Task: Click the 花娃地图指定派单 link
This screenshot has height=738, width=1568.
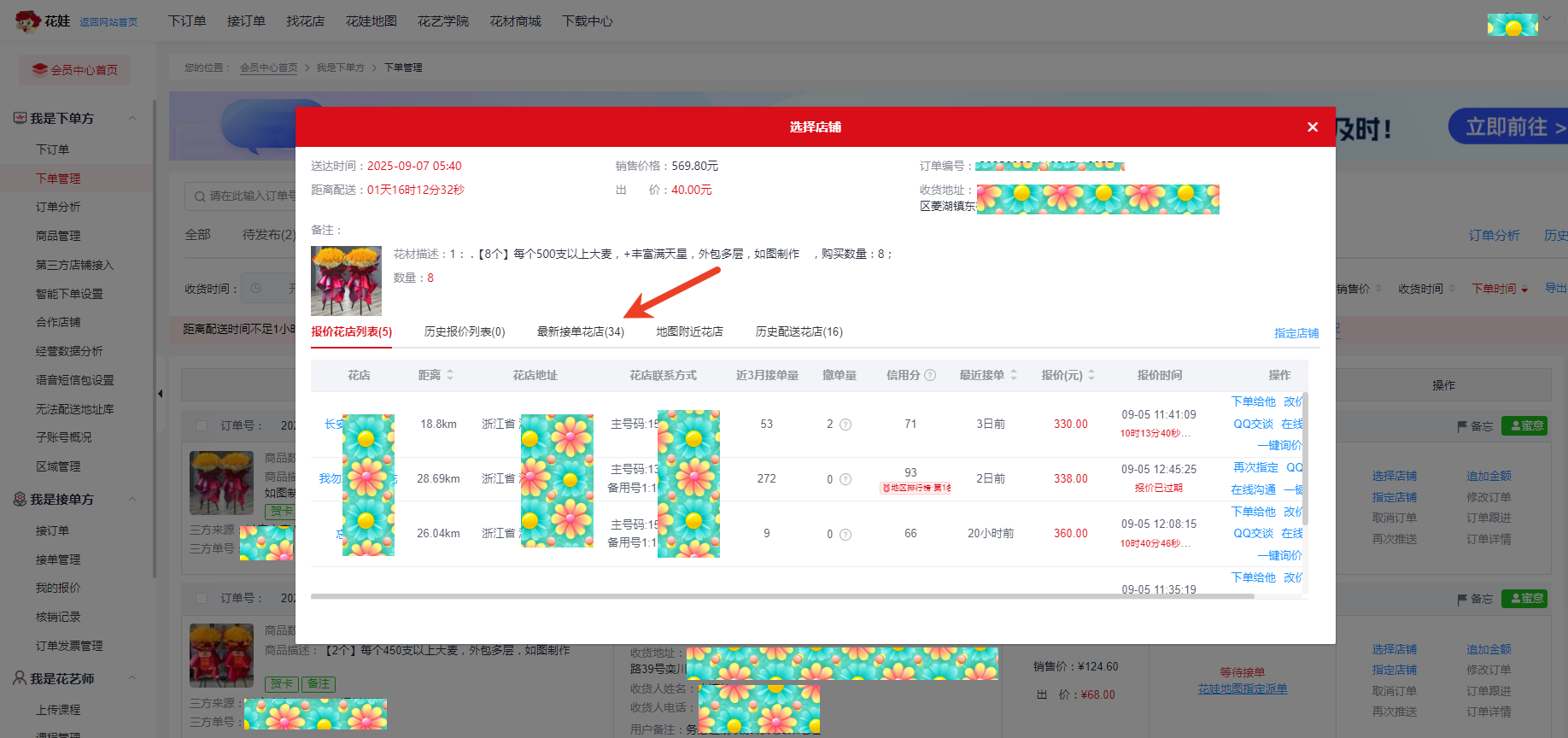Action: (1243, 688)
